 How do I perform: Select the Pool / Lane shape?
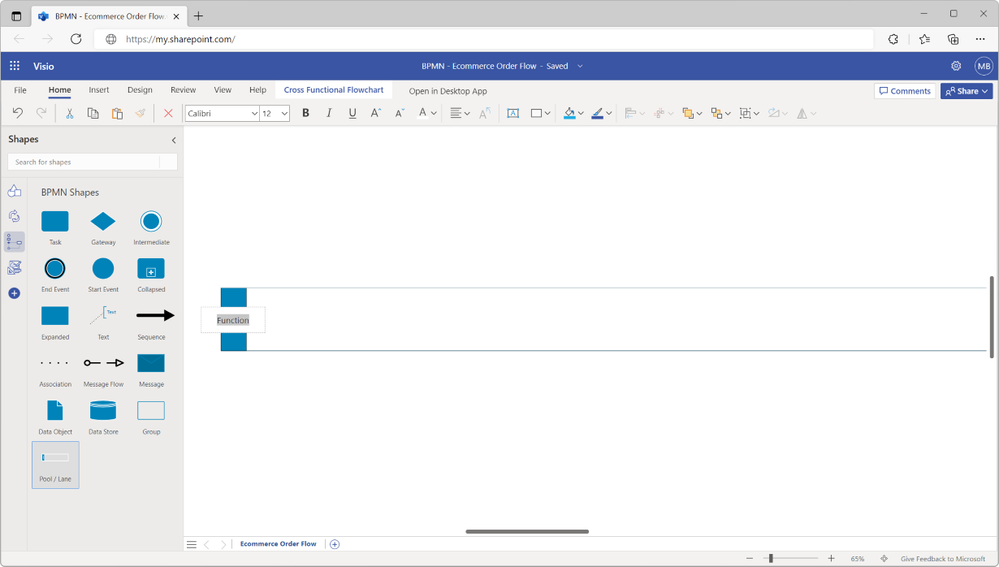[55, 465]
